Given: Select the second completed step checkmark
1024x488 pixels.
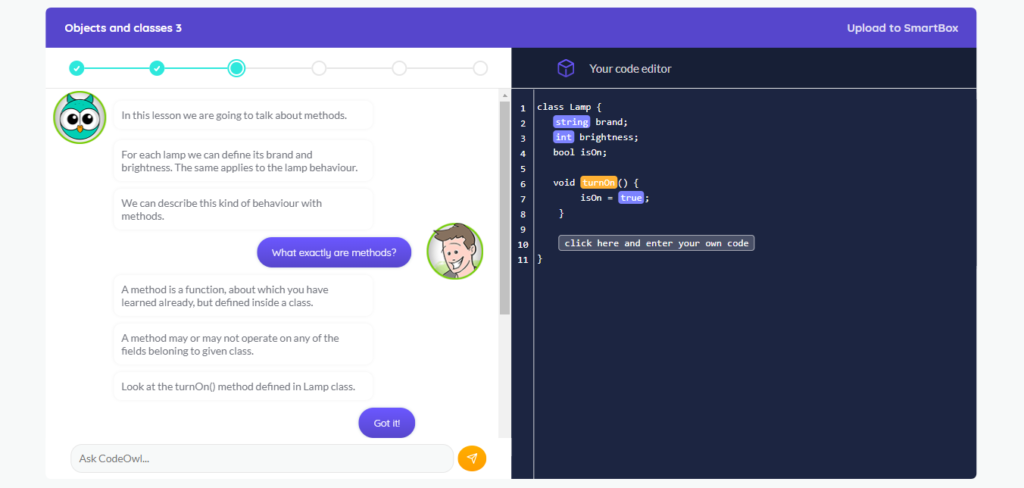Looking at the screenshot, I should (x=157, y=68).
